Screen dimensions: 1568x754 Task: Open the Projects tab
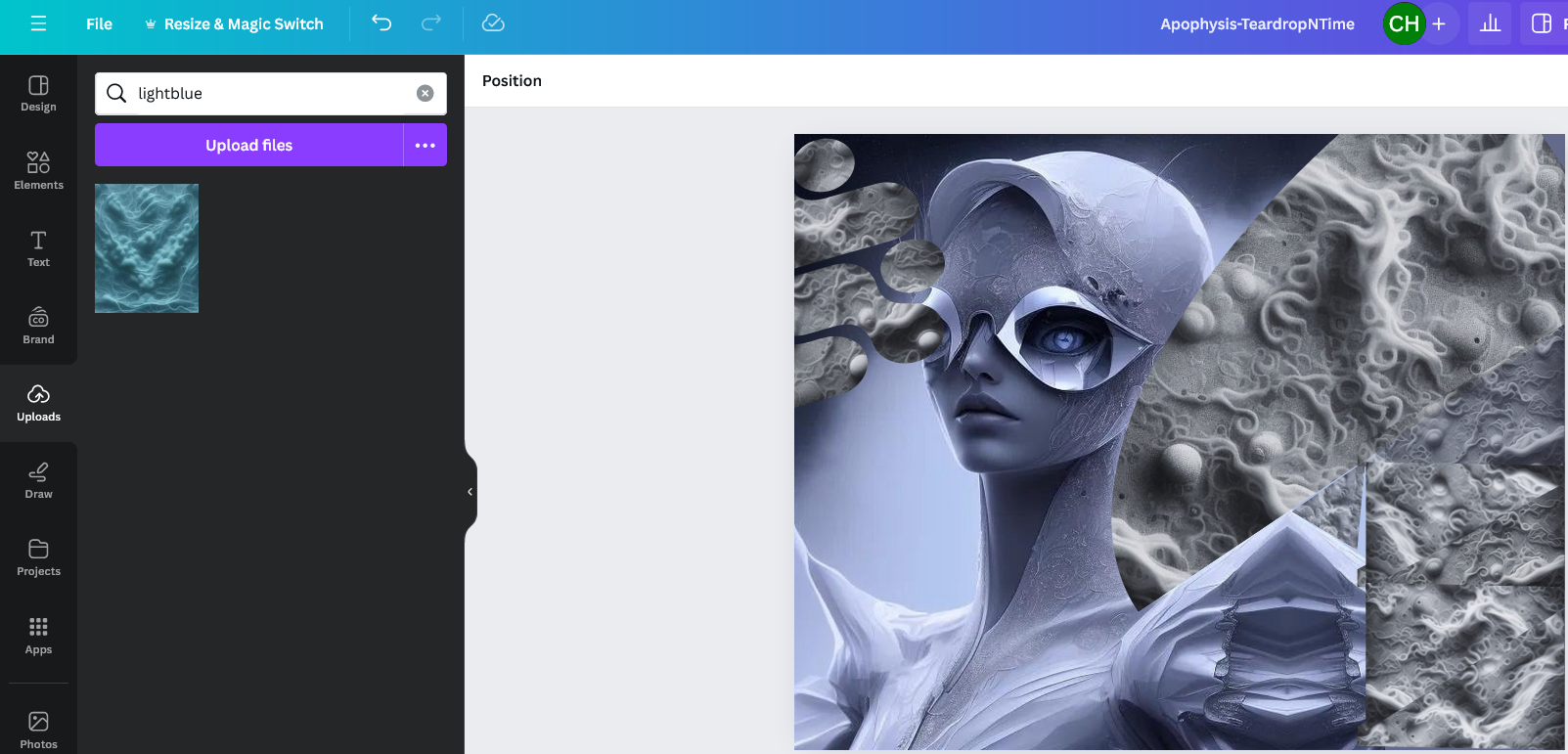(x=38, y=557)
